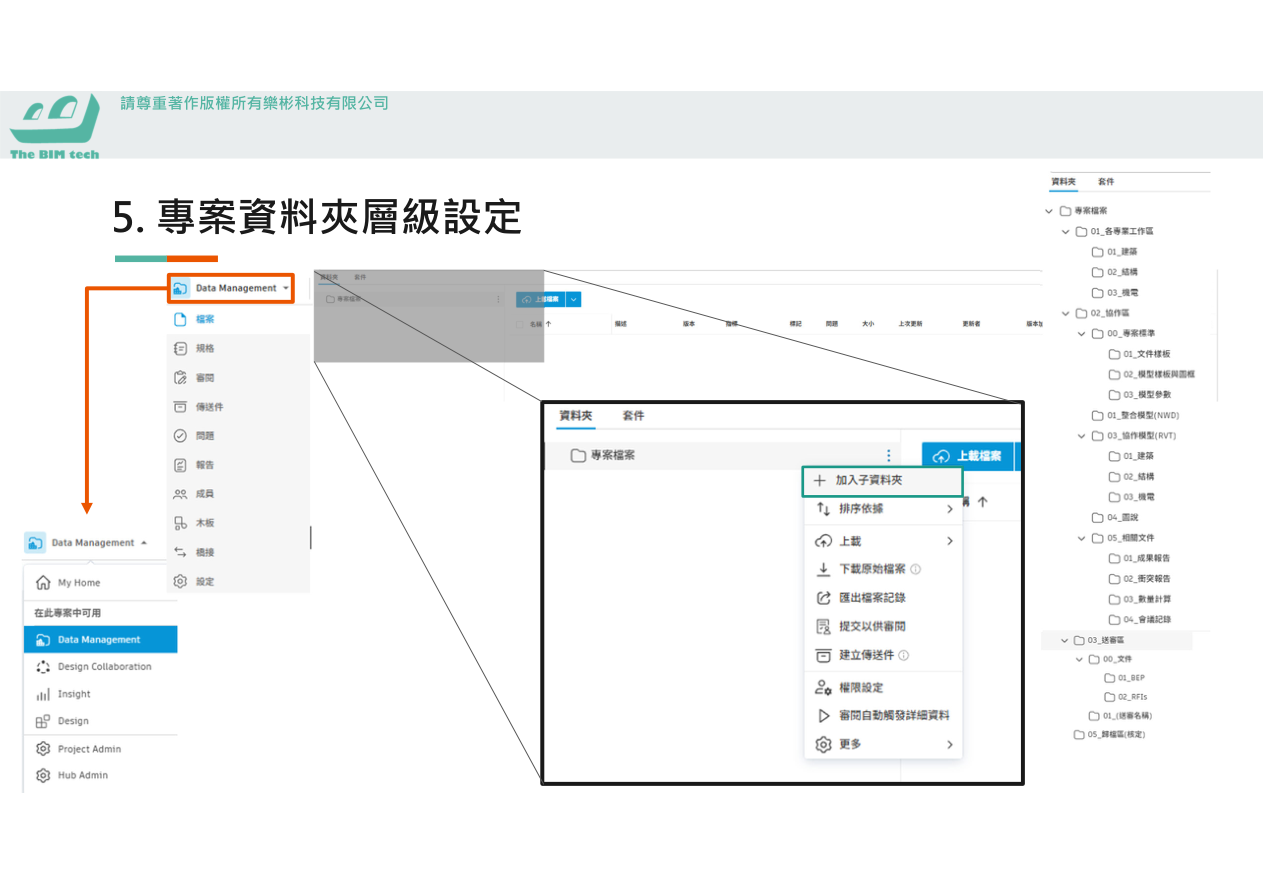Collapse 02_協作區 folder chevron
Viewport: 1263px width, 893px height.
pos(1066,313)
